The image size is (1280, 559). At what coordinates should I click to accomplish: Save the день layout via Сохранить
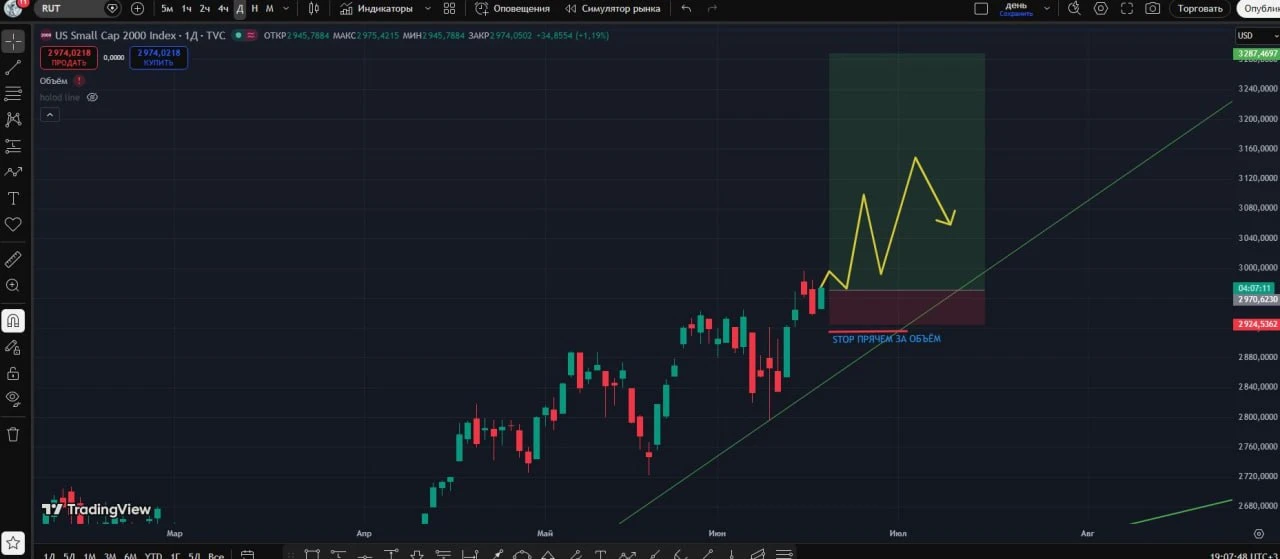[x=1016, y=9]
